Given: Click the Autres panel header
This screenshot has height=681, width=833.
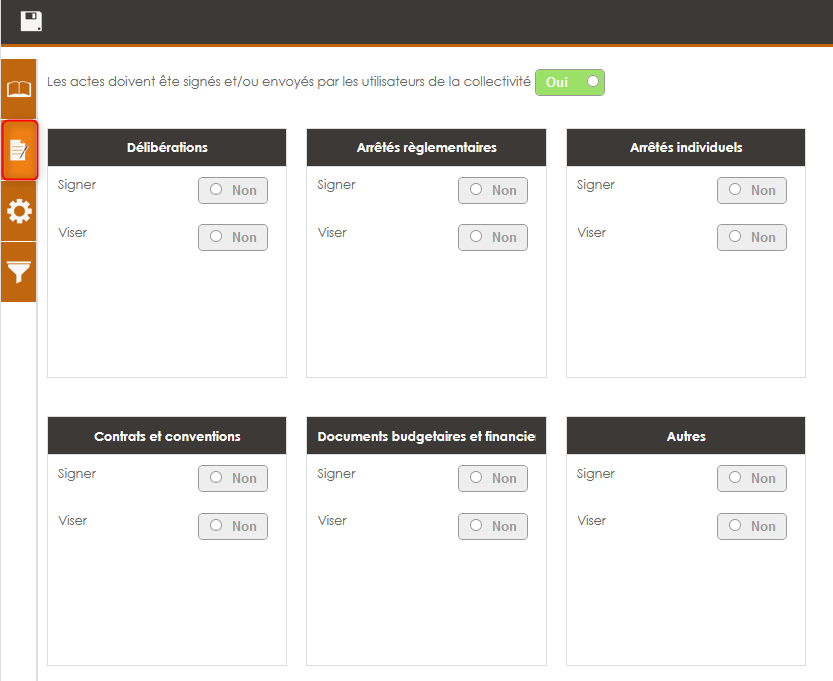Looking at the screenshot, I should coord(686,436).
